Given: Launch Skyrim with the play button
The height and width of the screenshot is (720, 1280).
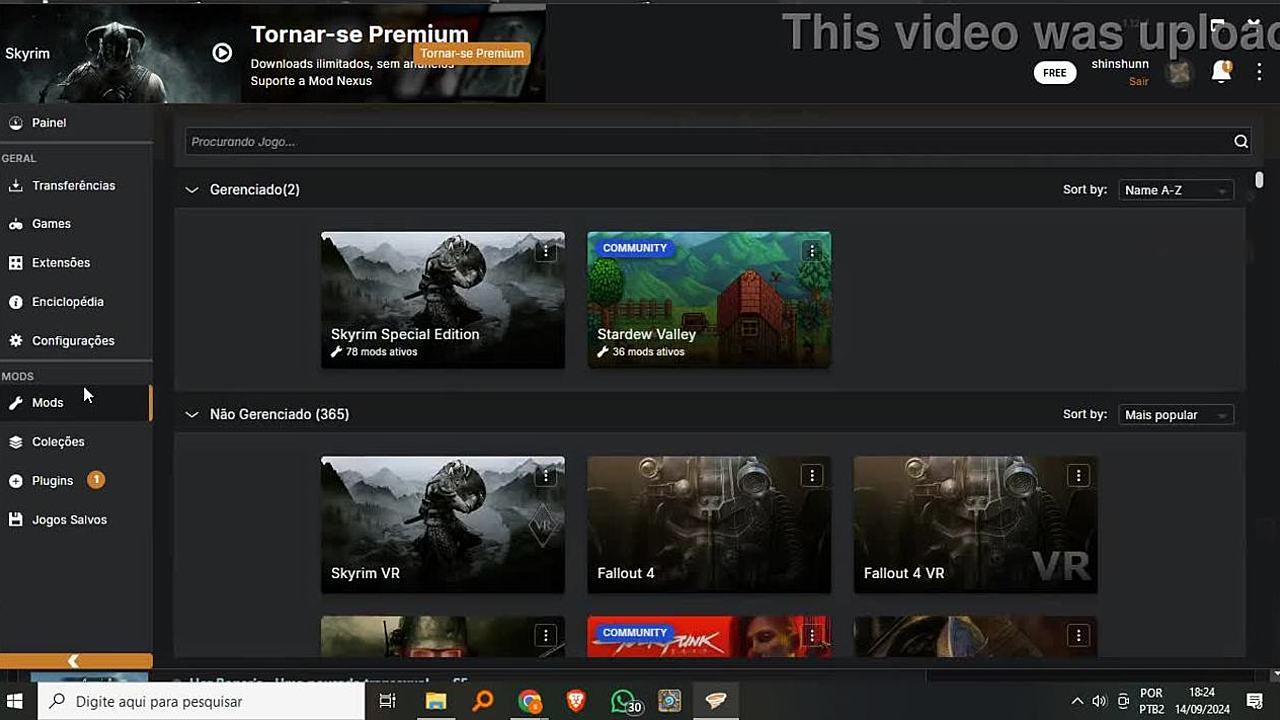Looking at the screenshot, I should click(x=222, y=53).
